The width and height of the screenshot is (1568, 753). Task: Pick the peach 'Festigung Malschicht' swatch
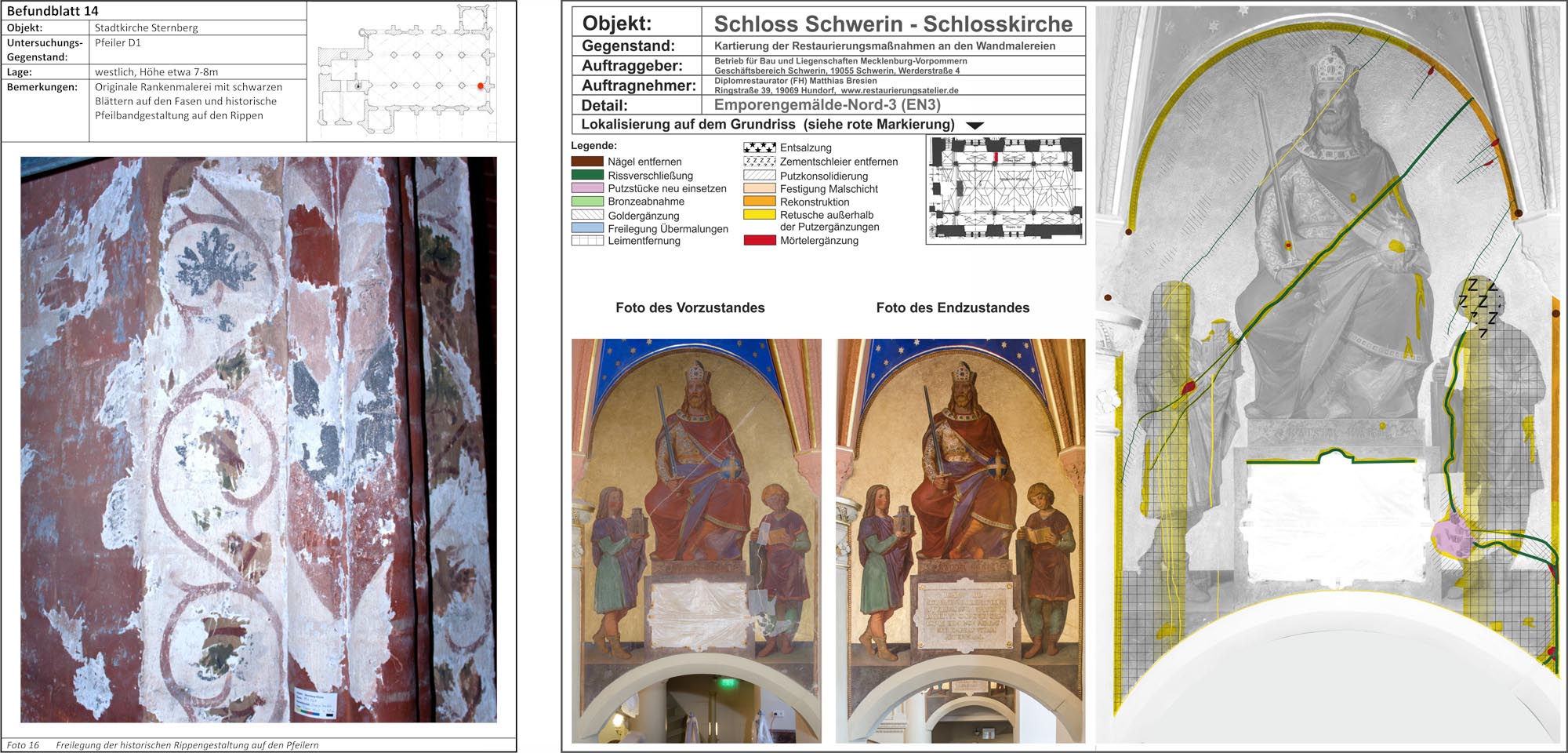pos(760,188)
